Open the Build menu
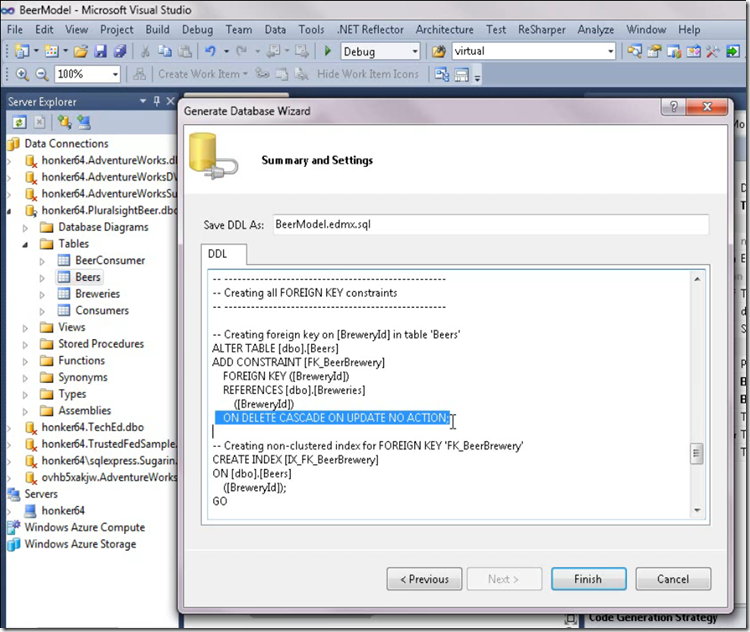750x632 pixels. point(157,30)
